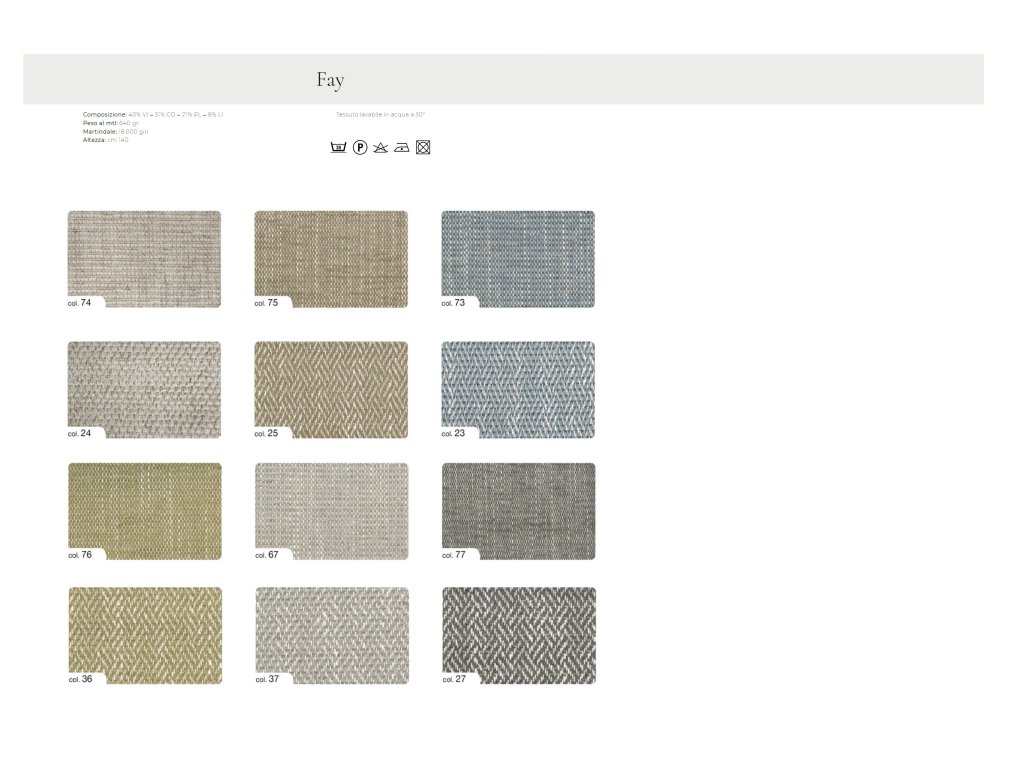Click the Fay collection title
Viewport: 1024px width, 768px height.
(x=330, y=80)
